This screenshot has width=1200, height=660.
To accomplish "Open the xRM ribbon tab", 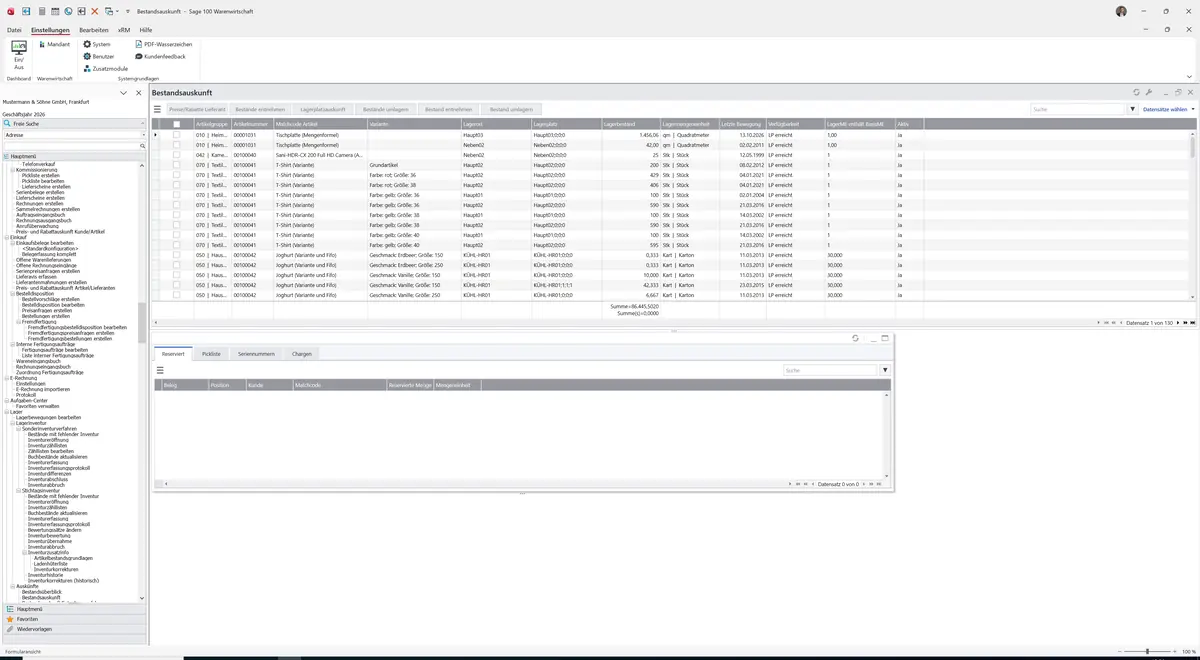I will tap(124, 30).
